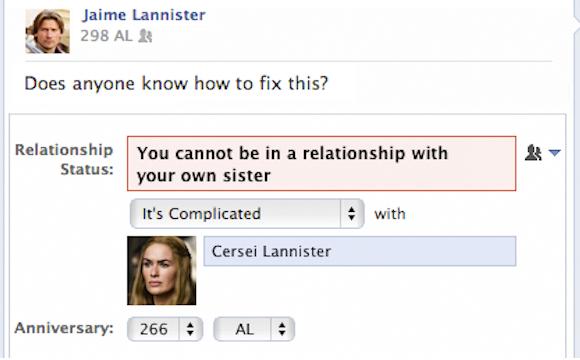Open the Jaime Lannister name link
The image size is (580, 360).
pyautogui.click(x=144, y=15)
